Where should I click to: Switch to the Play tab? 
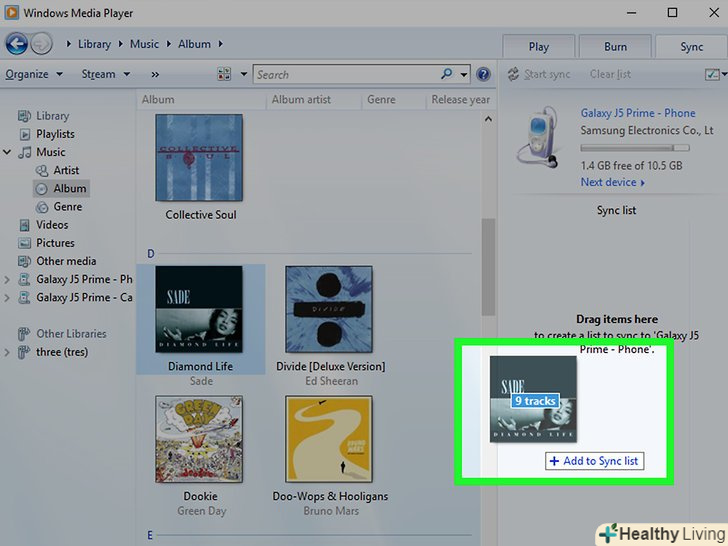coord(539,46)
